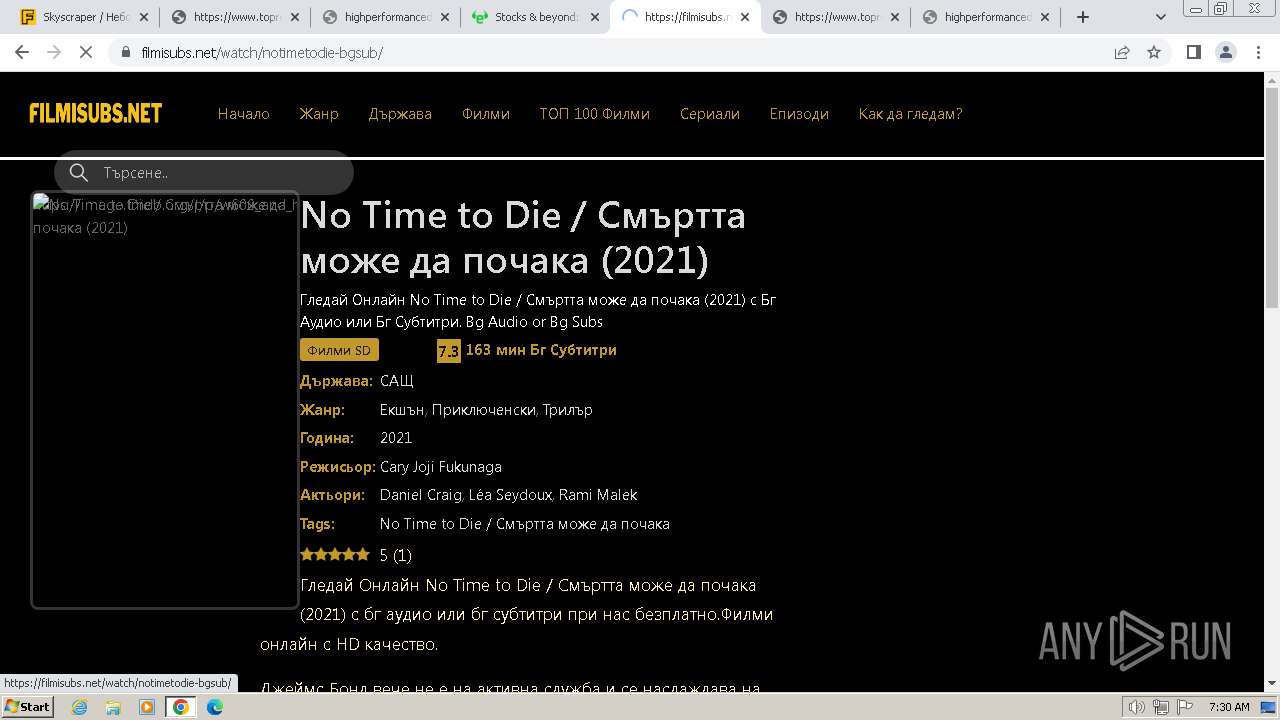
Task: Click the address bar URL
Action: click(x=262, y=52)
